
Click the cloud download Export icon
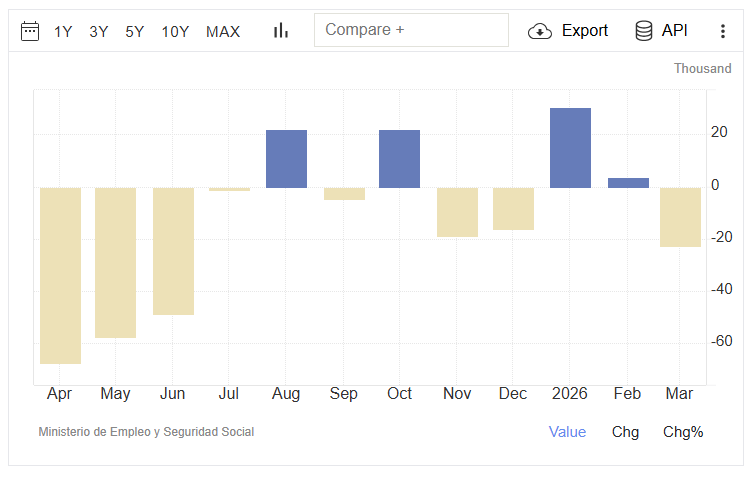pyautogui.click(x=540, y=31)
